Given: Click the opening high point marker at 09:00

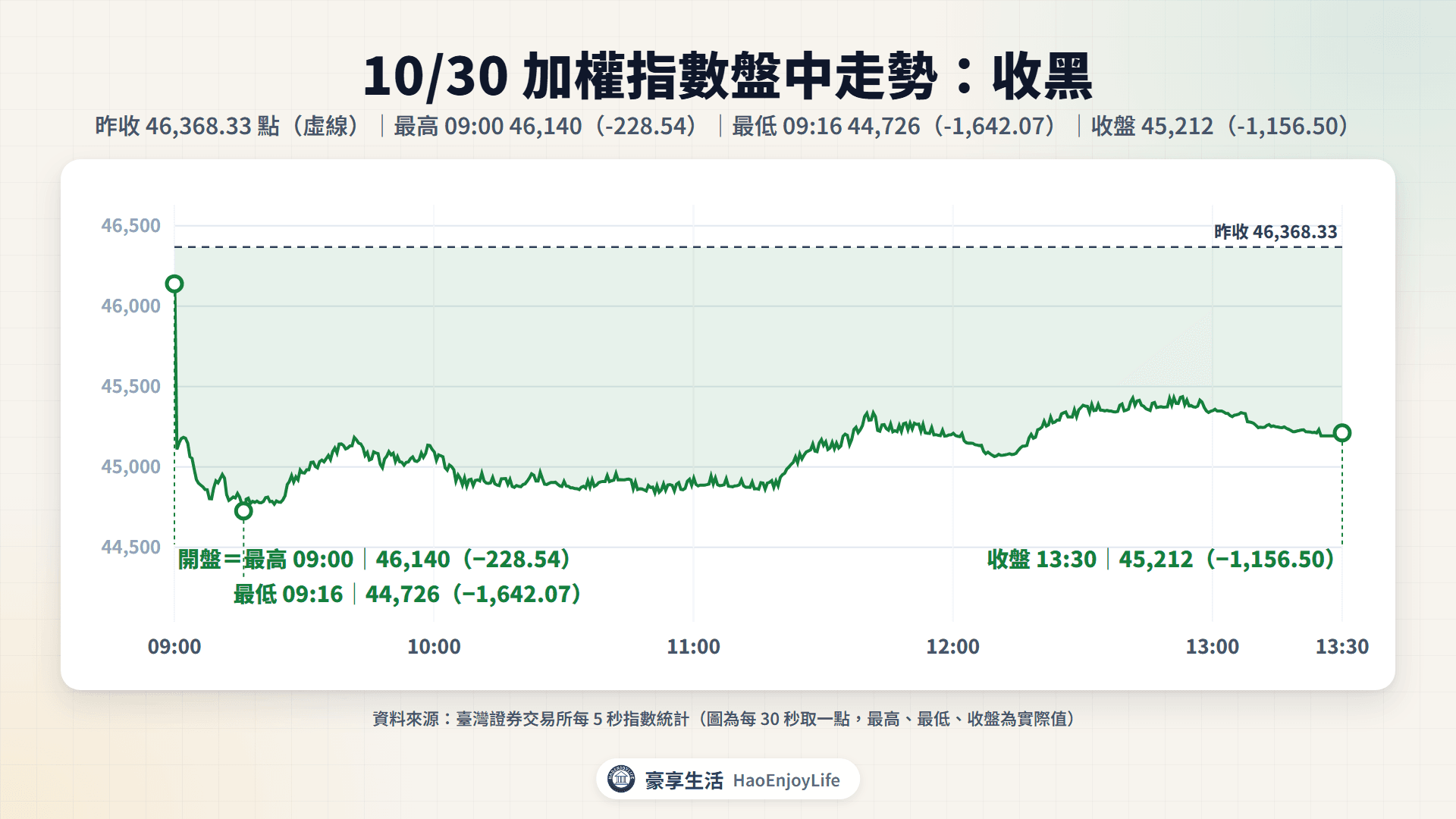Looking at the screenshot, I should (x=174, y=284).
